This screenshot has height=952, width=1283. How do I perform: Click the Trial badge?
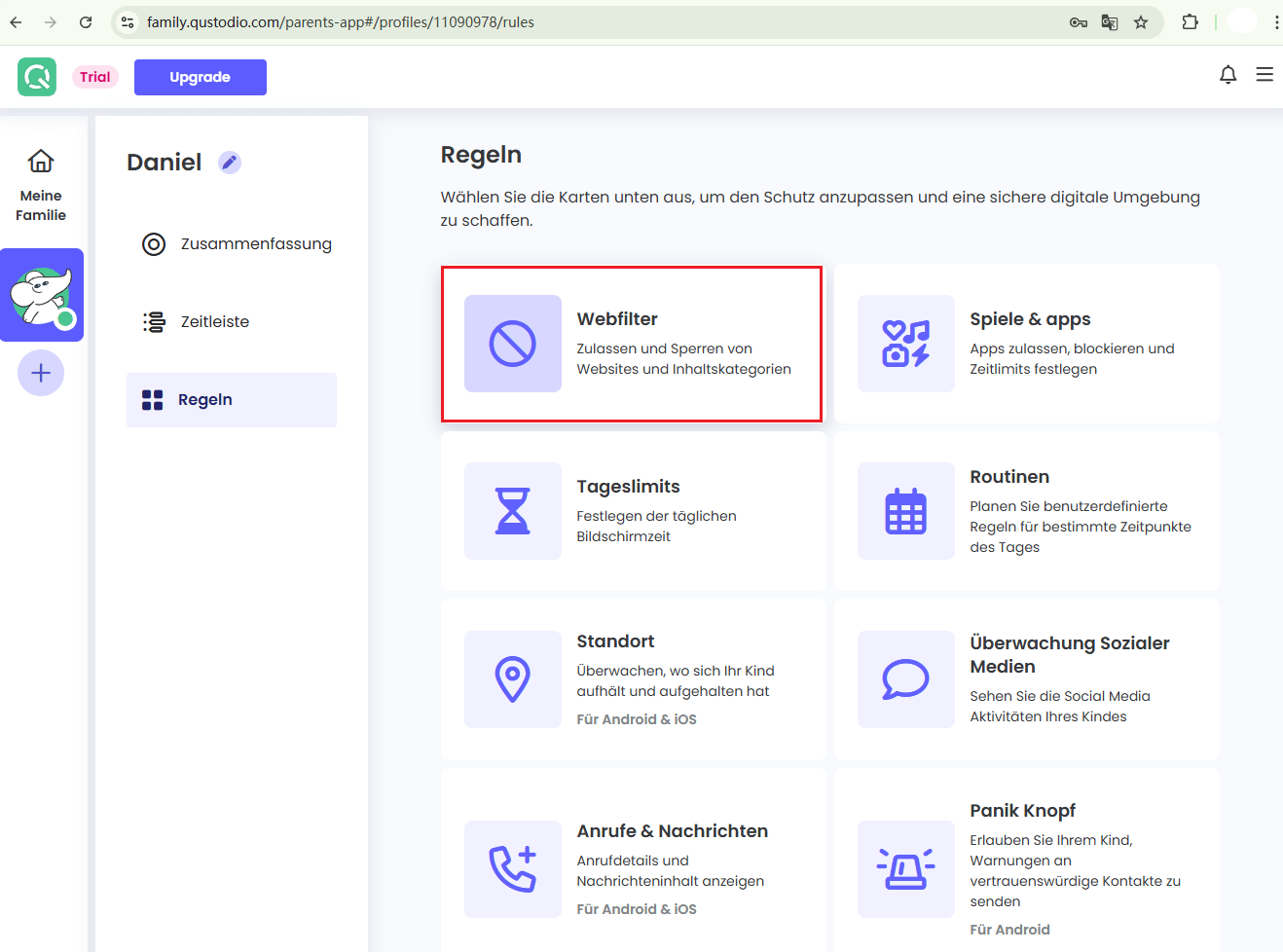pyautogui.click(x=95, y=77)
